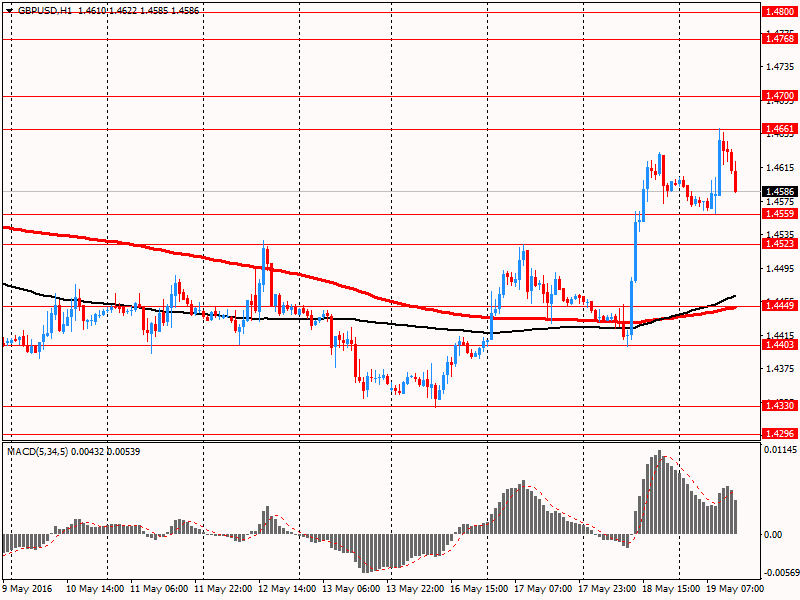Click the 13 May 06:00 time label

tap(352, 589)
